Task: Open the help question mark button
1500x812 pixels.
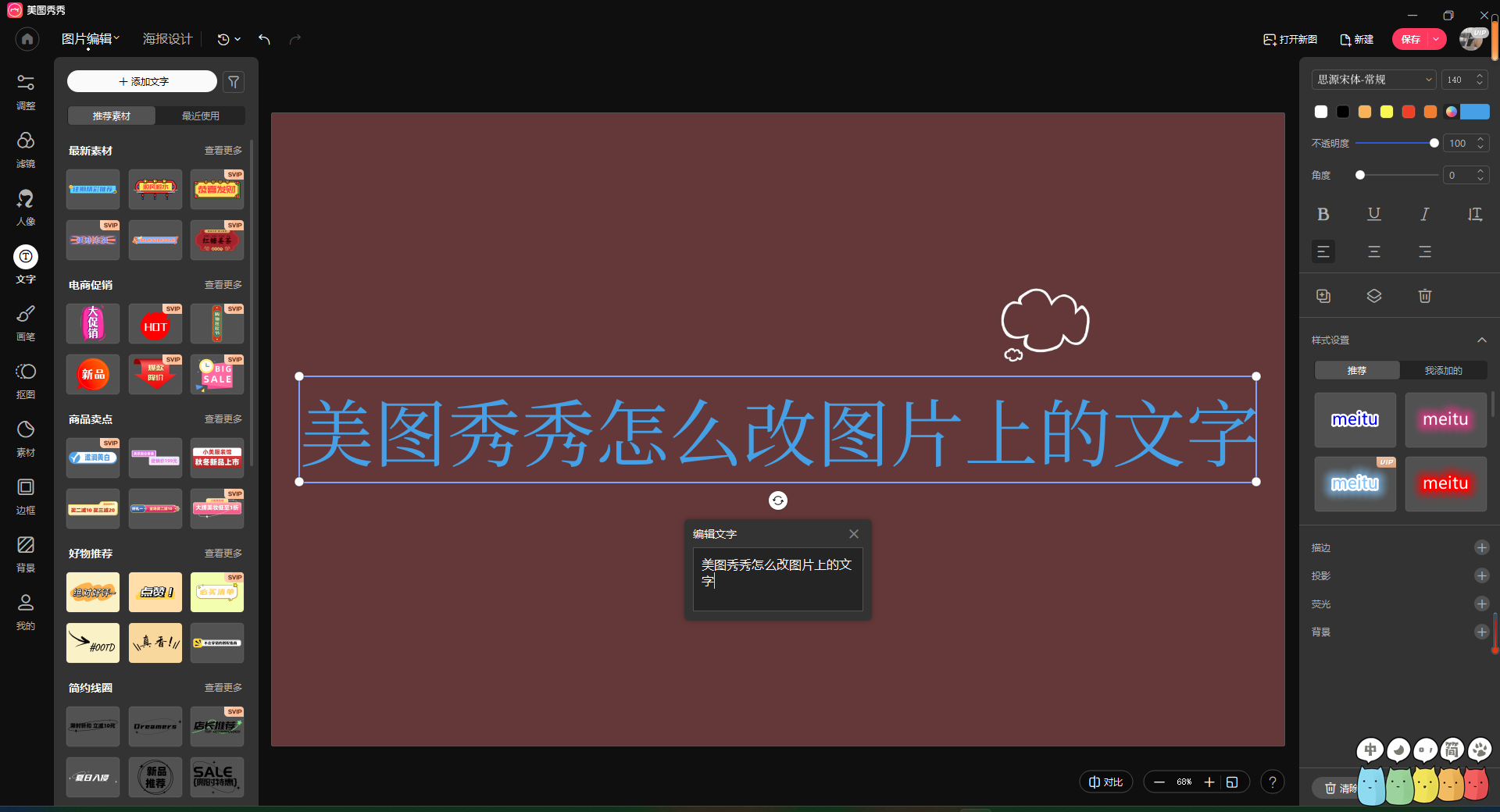Action: point(1273,782)
